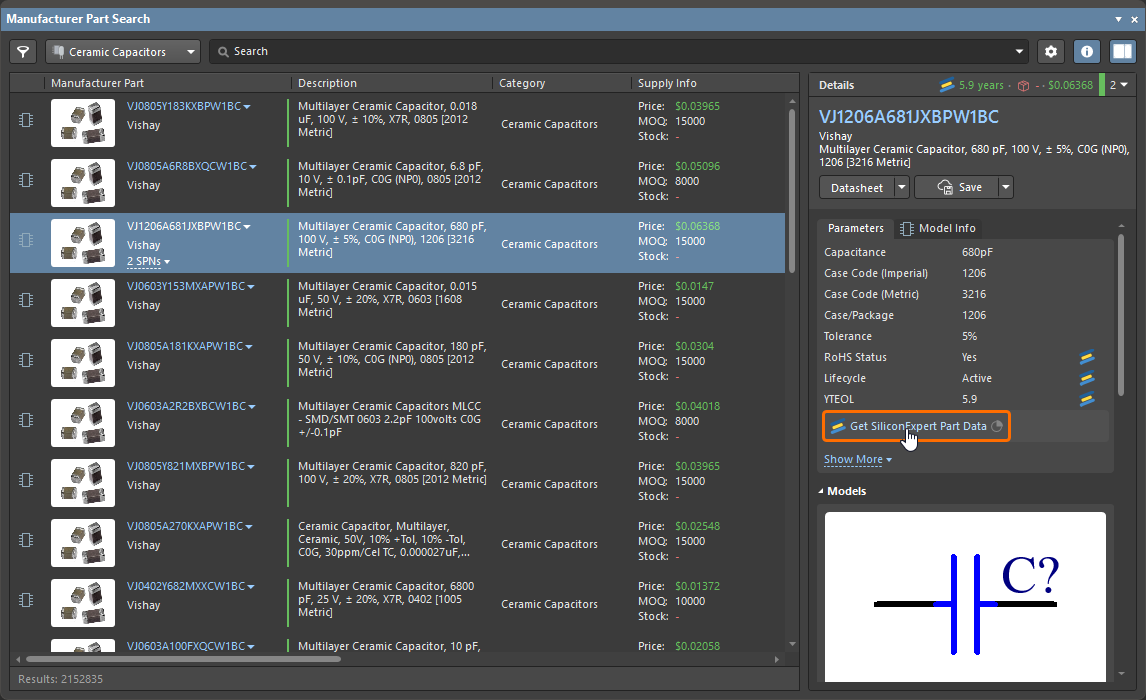Switch to the Model Info tab
The image size is (1146, 700).
point(938,229)
